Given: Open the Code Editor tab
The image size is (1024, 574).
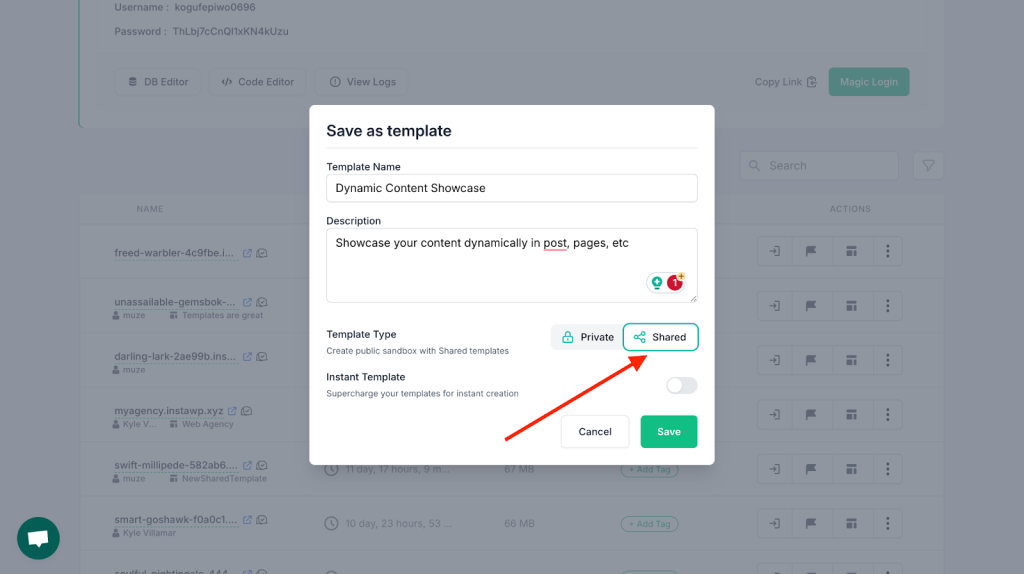Looking at the screenshot, I should click(x=257, y=82).
